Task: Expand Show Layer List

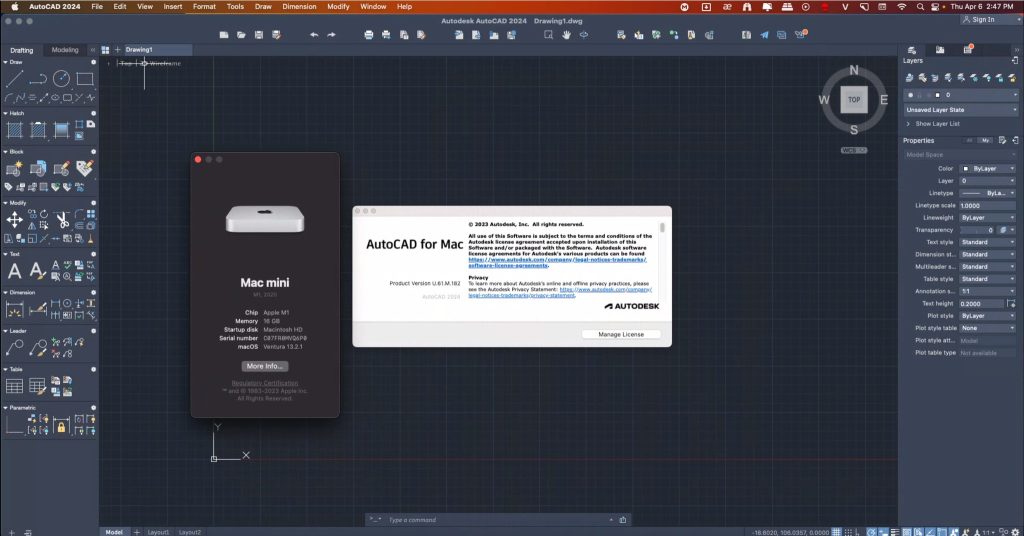Action: coord(936,124)
